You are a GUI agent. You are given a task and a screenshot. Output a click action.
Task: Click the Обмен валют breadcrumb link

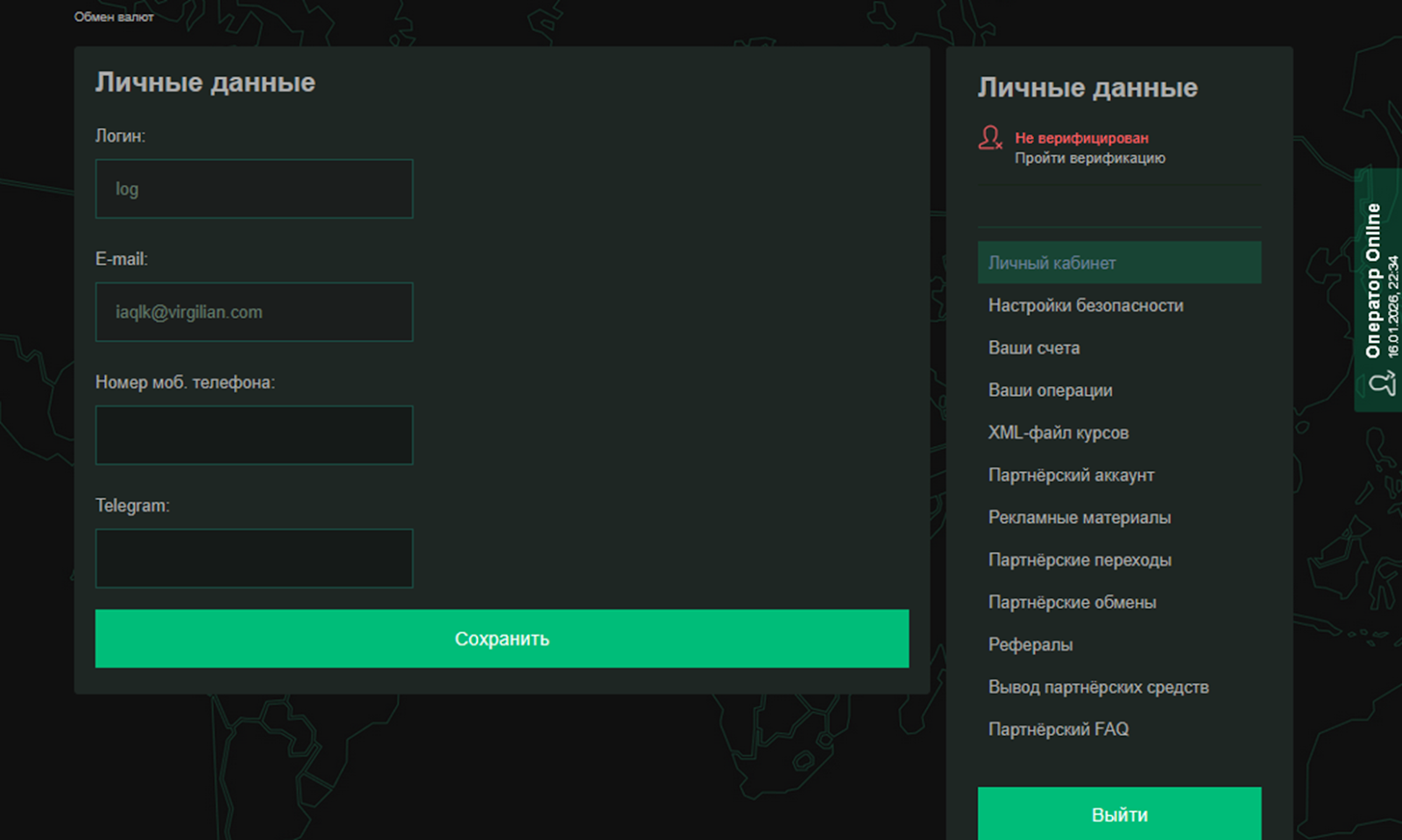(x=114, y=17)
